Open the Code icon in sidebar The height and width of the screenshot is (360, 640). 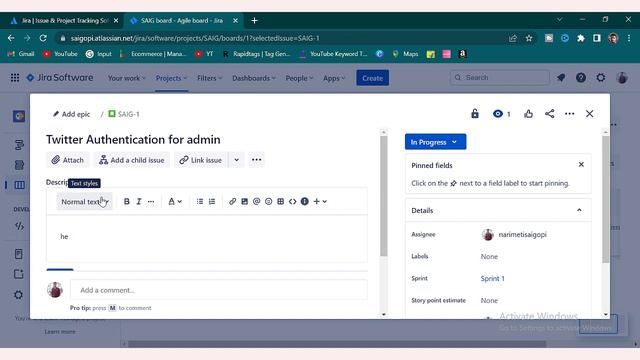coord(19,226)
